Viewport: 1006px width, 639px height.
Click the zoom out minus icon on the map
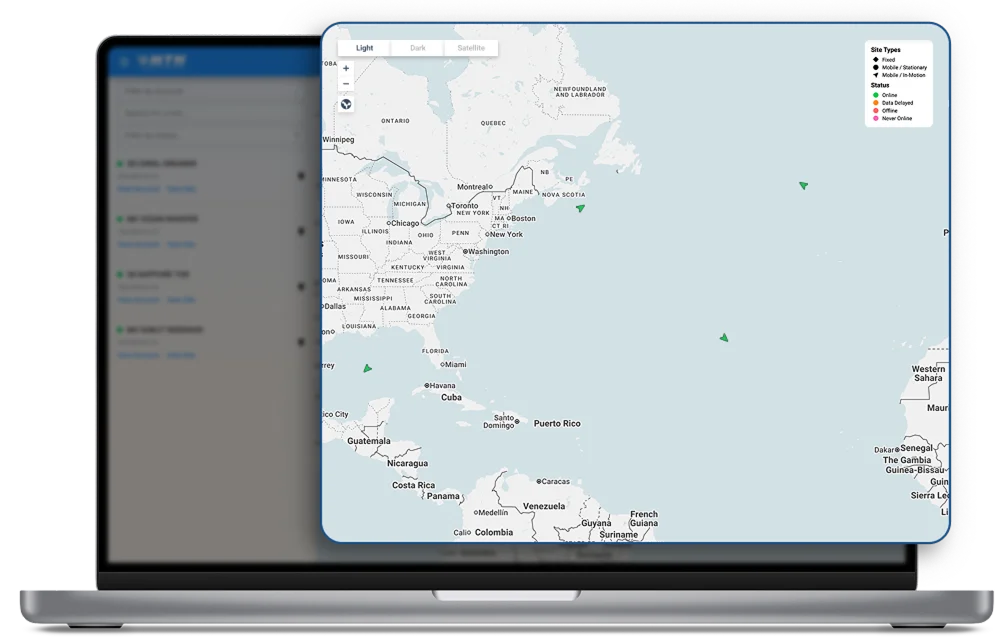click(x=345, y=84)
